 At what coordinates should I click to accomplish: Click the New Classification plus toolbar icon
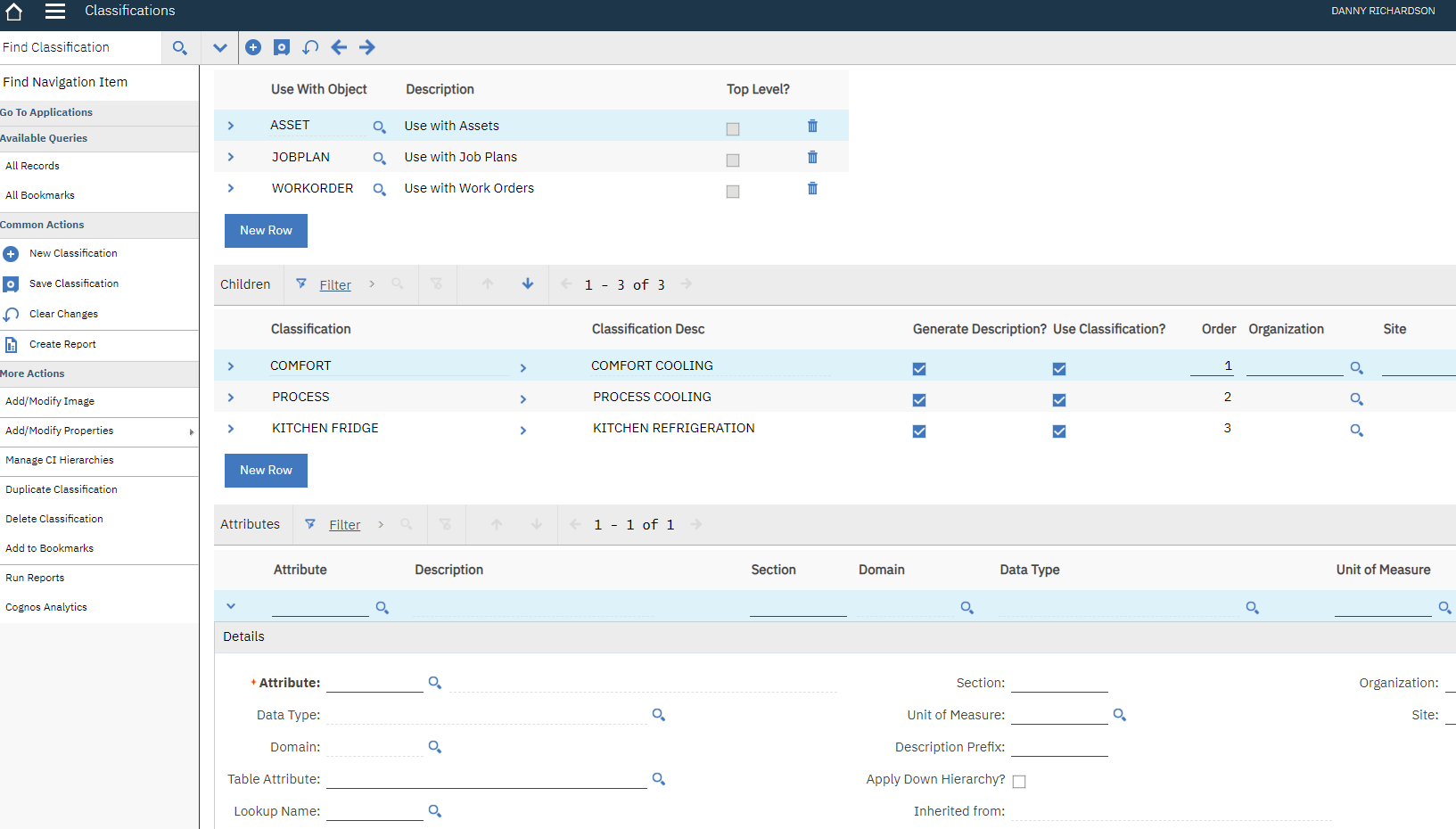coord(253,47)
